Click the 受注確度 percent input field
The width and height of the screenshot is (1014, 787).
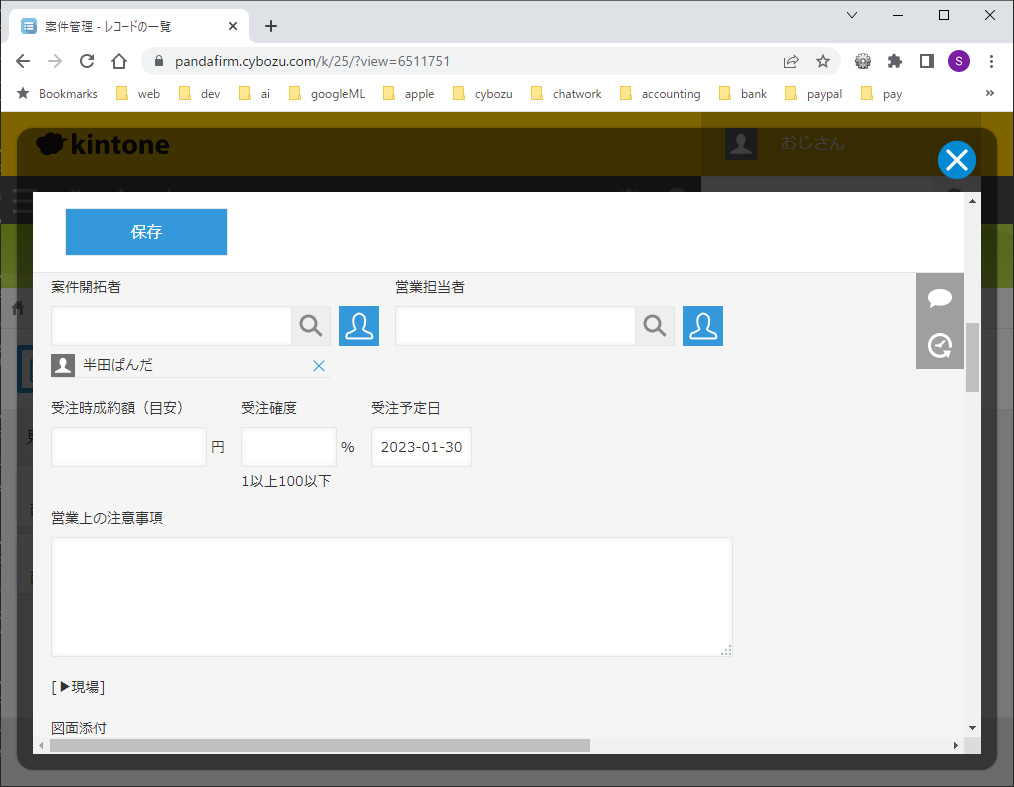click(x=288, y=447)
